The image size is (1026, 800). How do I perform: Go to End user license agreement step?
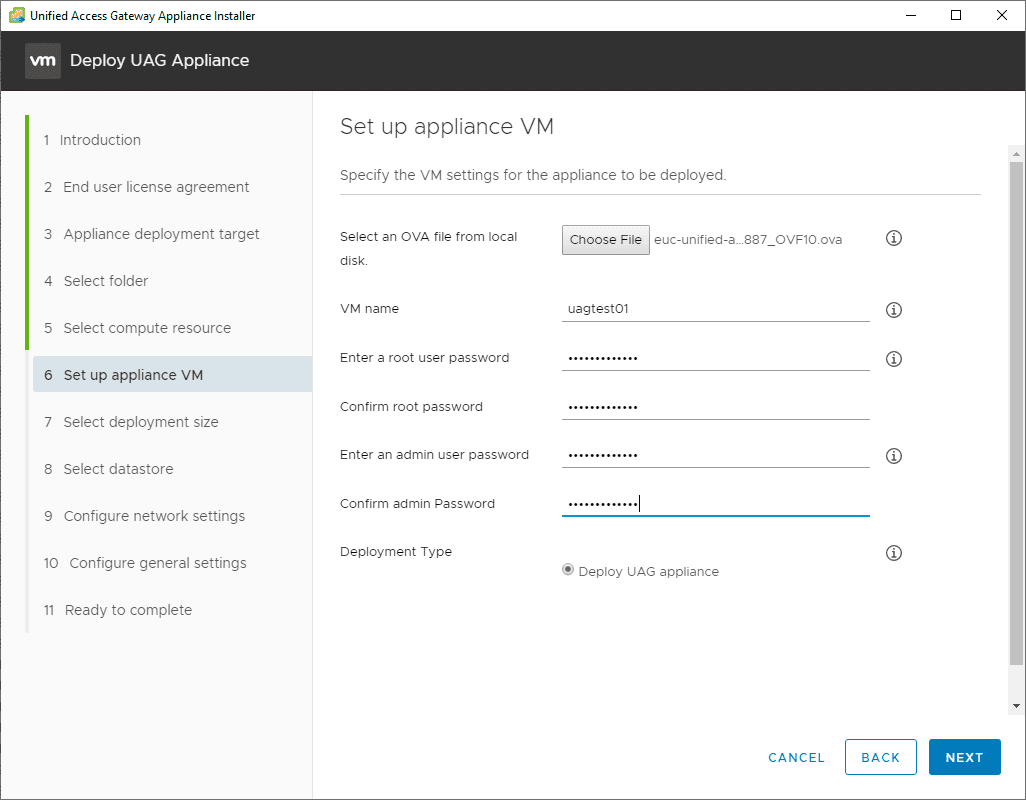point(156,187)
